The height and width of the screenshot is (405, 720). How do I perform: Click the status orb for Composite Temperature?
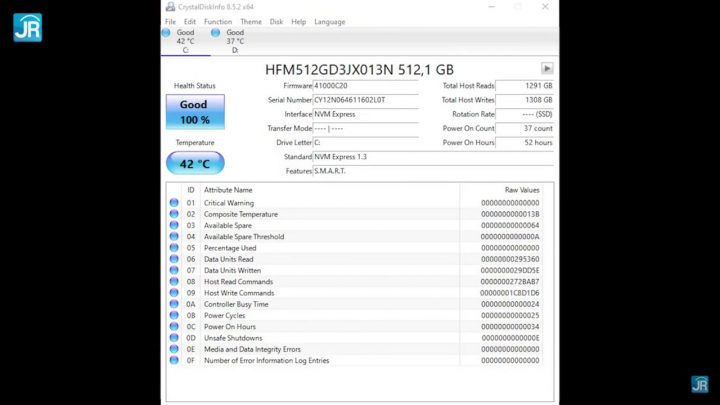pyautogui.click(x=174, y=214)
